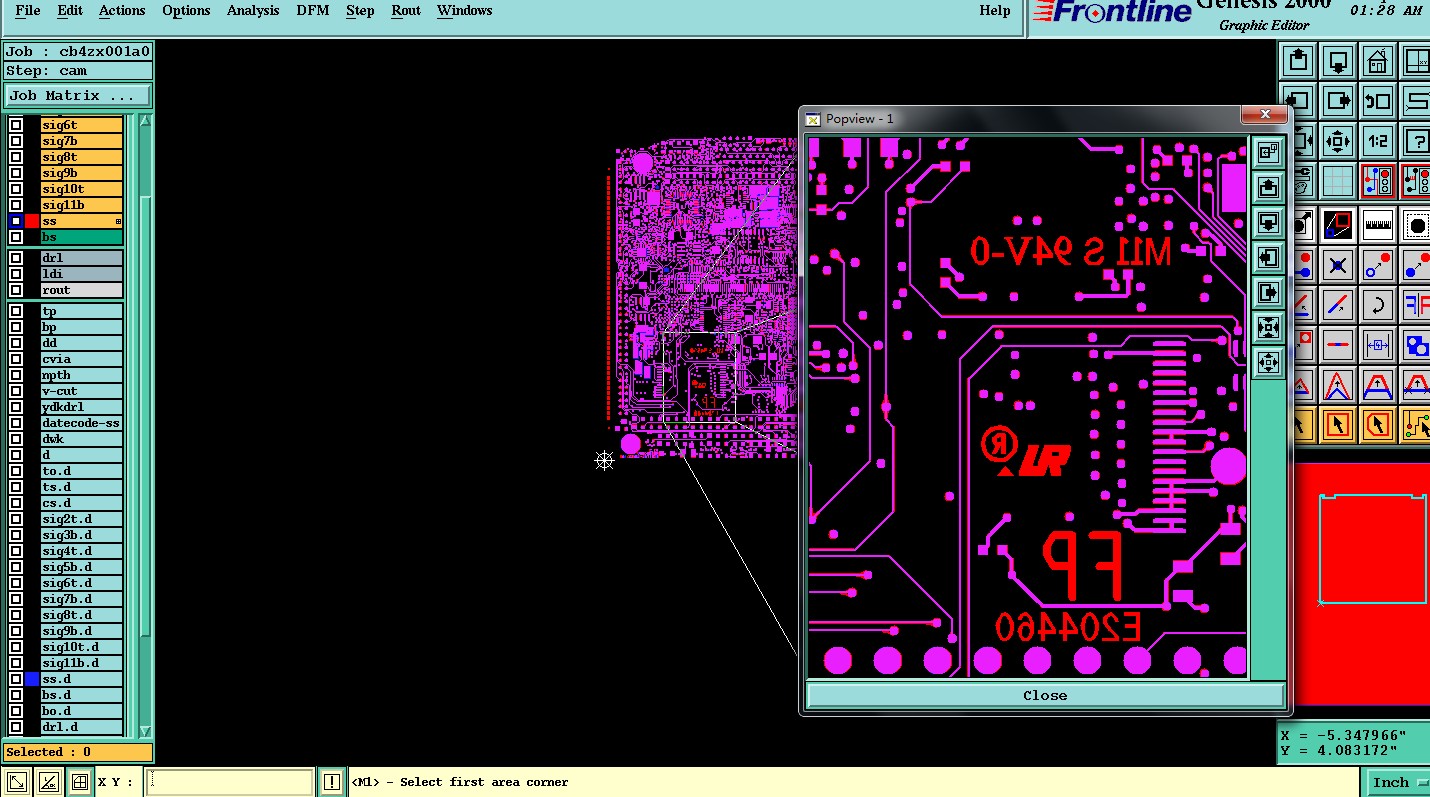Click the layer list scroll down arrow
The image size is (1430, 797).
[145, 731]
